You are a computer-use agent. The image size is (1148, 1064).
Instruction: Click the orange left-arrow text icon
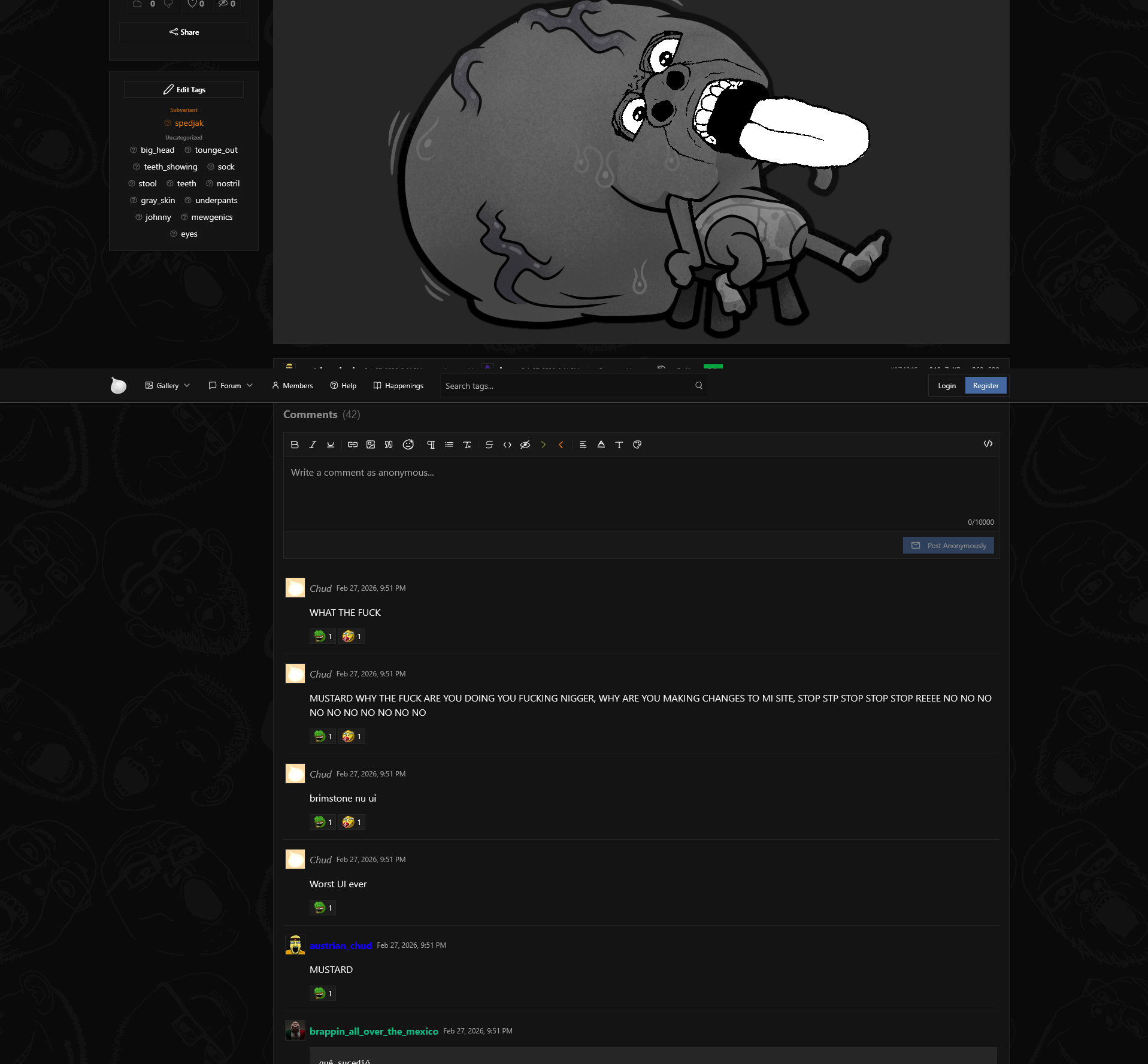[561, 445]
